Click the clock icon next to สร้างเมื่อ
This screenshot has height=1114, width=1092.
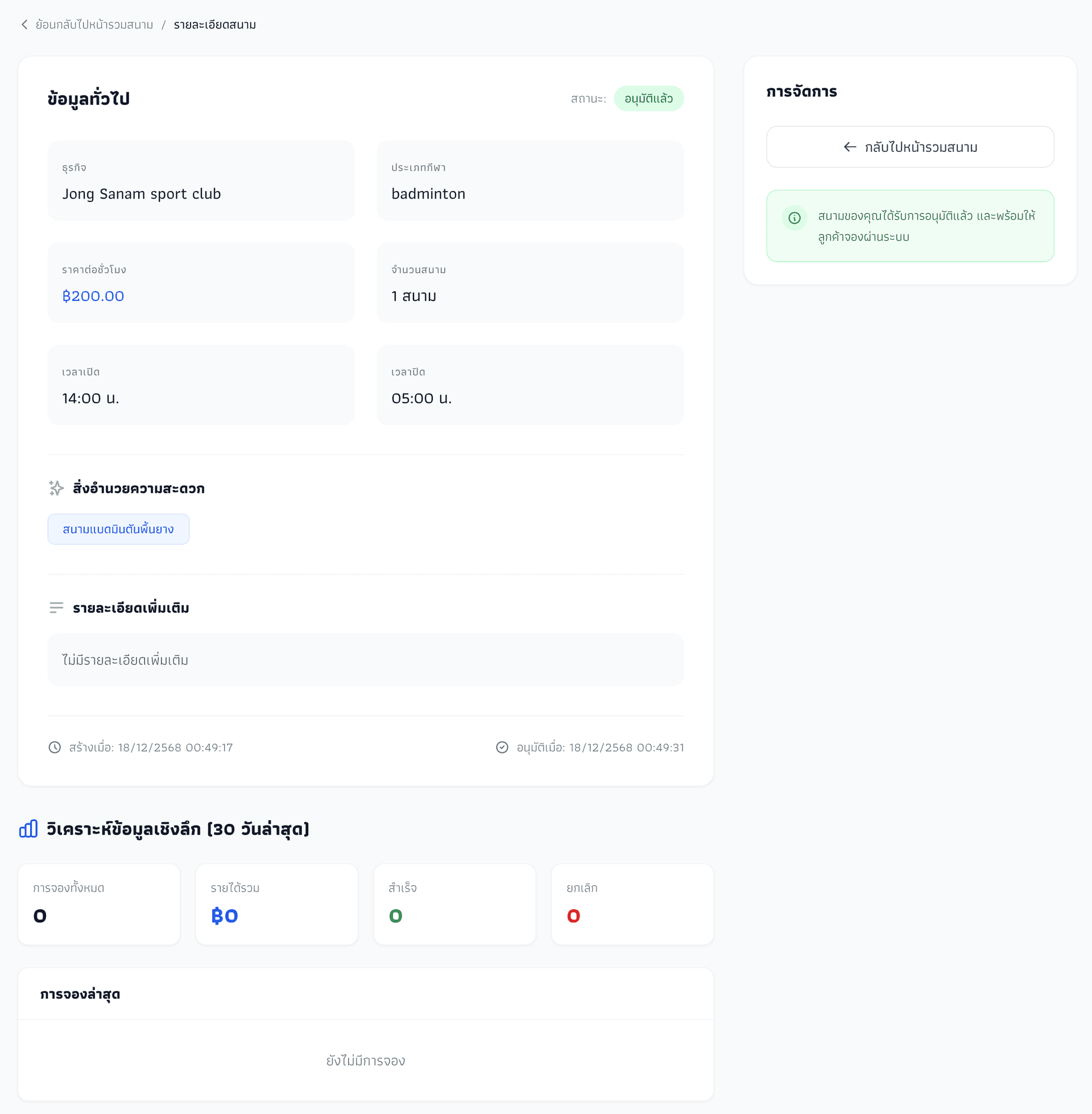pyautogui.click(x=55, y=748)
